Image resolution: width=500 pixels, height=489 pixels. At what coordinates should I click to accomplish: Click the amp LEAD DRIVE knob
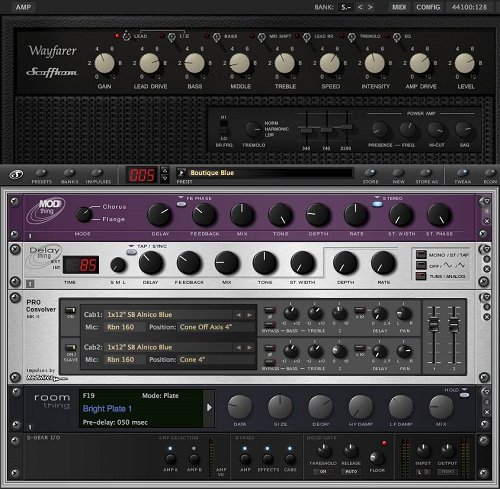click(150, 63)
